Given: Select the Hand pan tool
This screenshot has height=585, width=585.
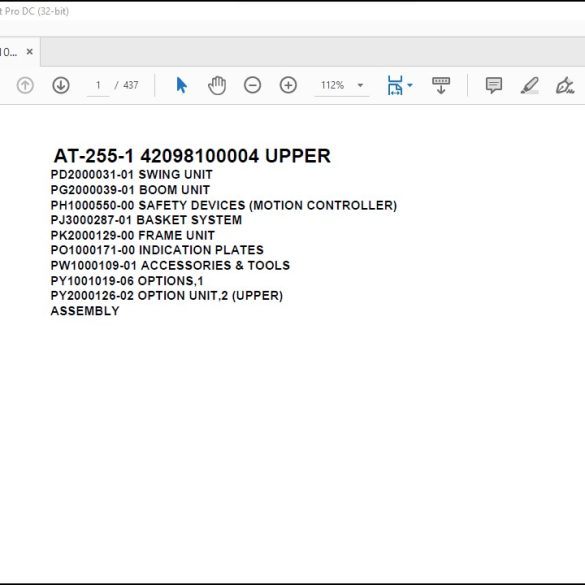Looking at the screenshot, I should tap(217, 85).
